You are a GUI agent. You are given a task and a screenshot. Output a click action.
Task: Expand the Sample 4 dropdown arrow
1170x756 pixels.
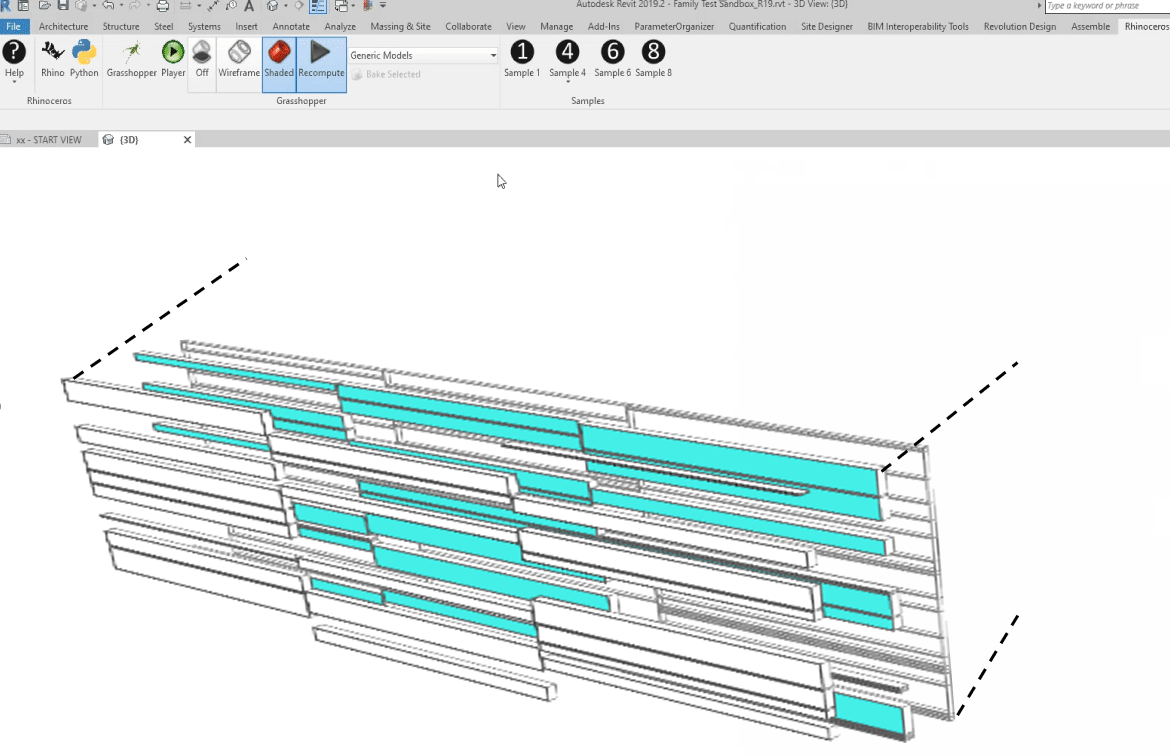point(568,81)
